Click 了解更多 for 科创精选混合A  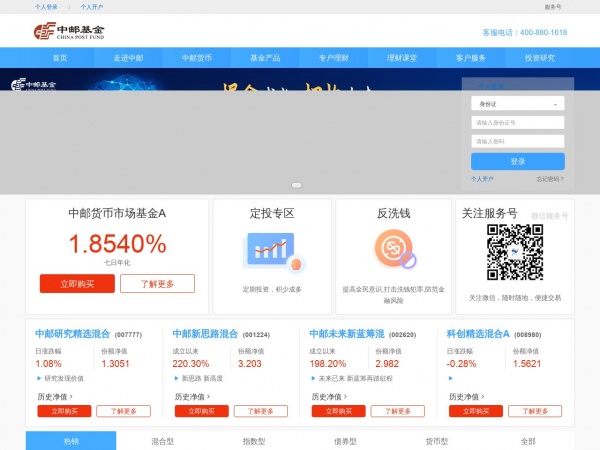(x=535, y=411)
